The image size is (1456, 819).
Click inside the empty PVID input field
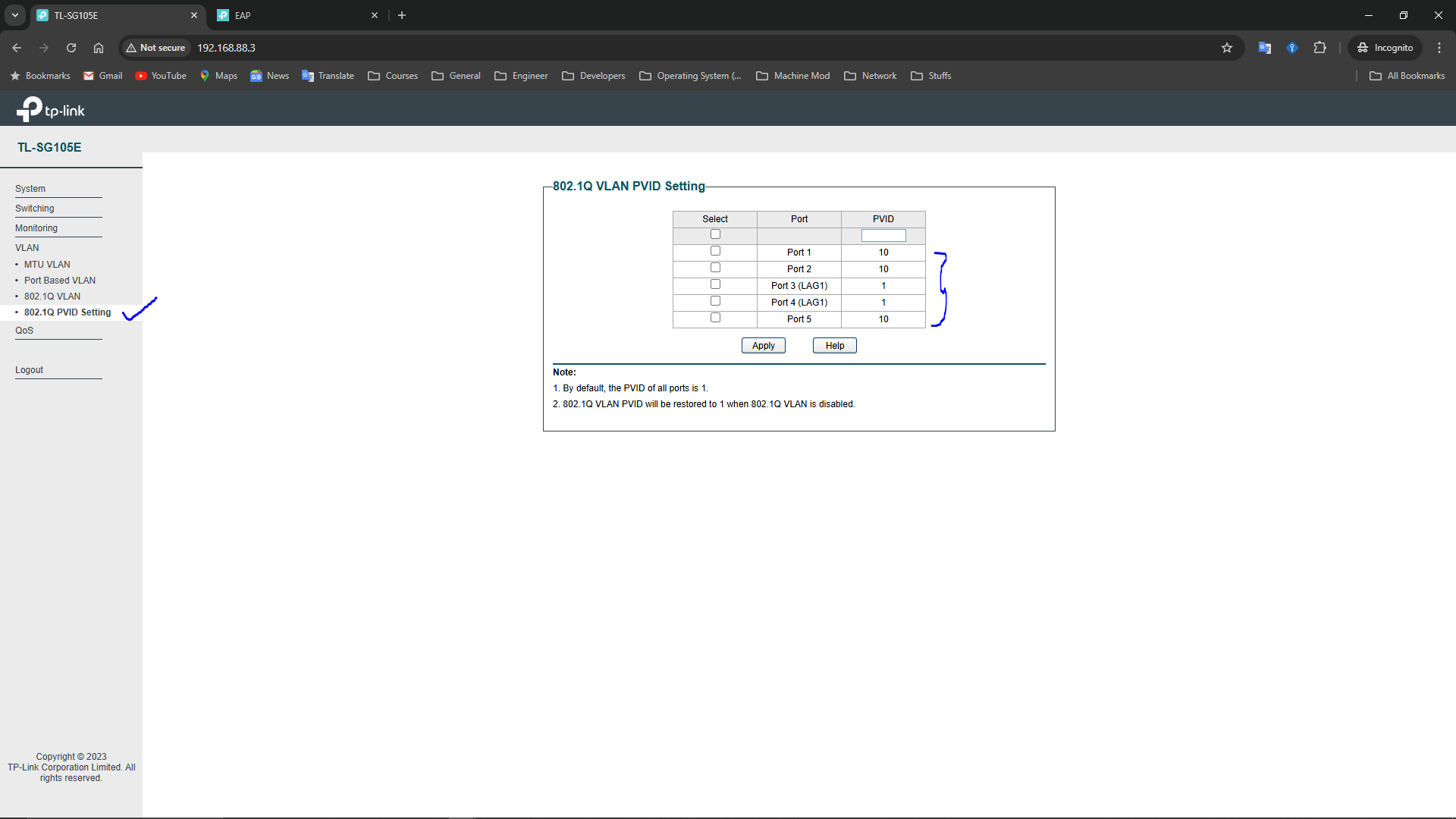pos(883,235)
